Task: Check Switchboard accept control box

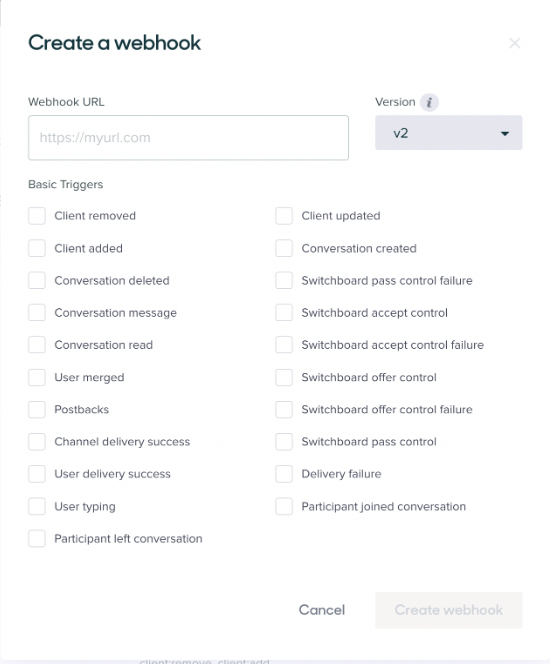Action: (284, 313)
